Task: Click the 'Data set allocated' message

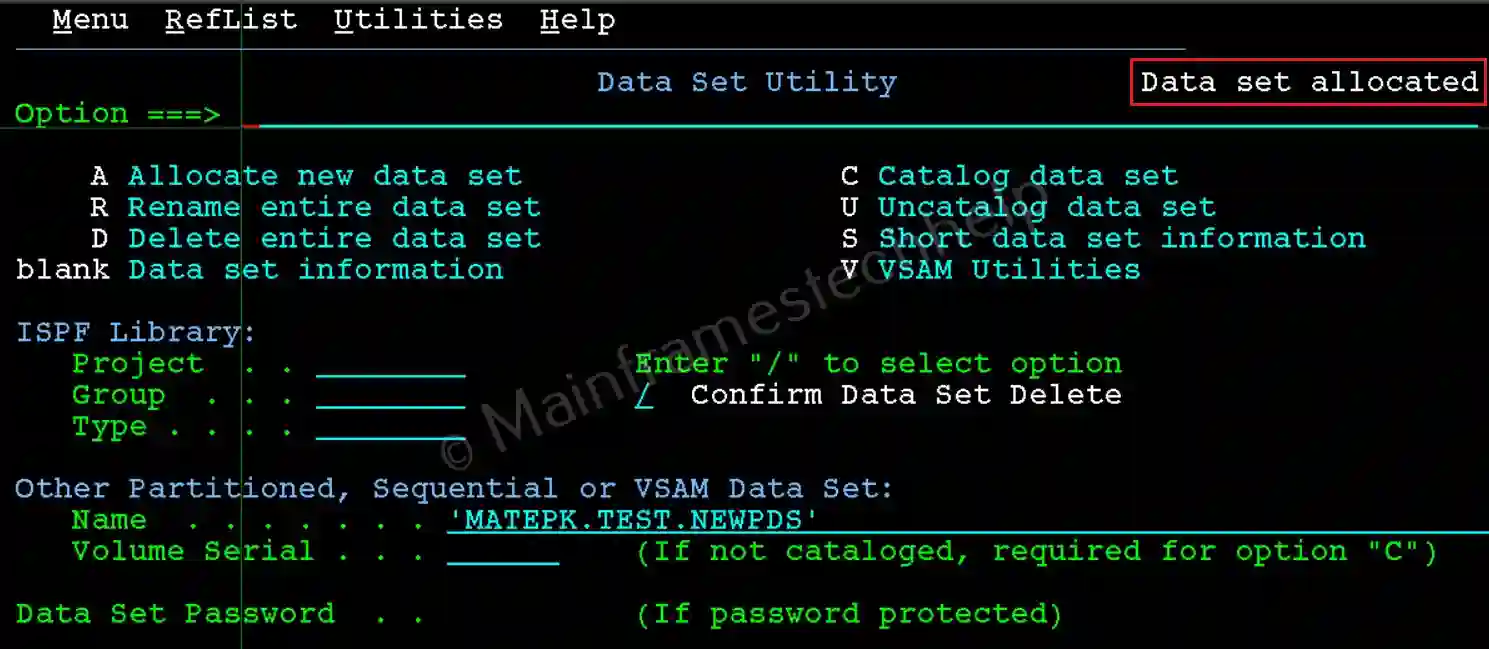Action: [1308, 82]
